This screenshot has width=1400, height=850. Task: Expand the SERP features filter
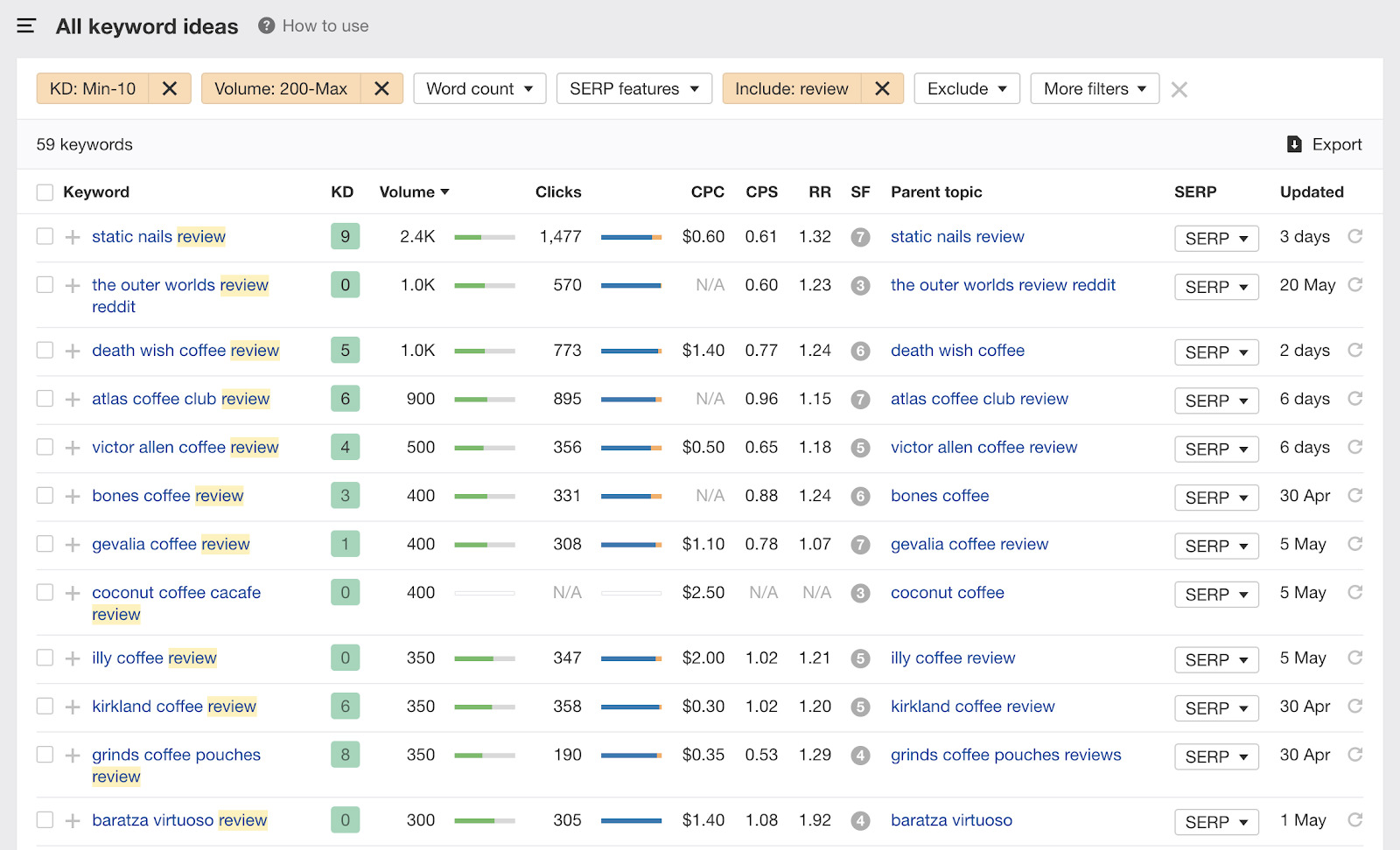pyautogui.click(x=633, y=88)
